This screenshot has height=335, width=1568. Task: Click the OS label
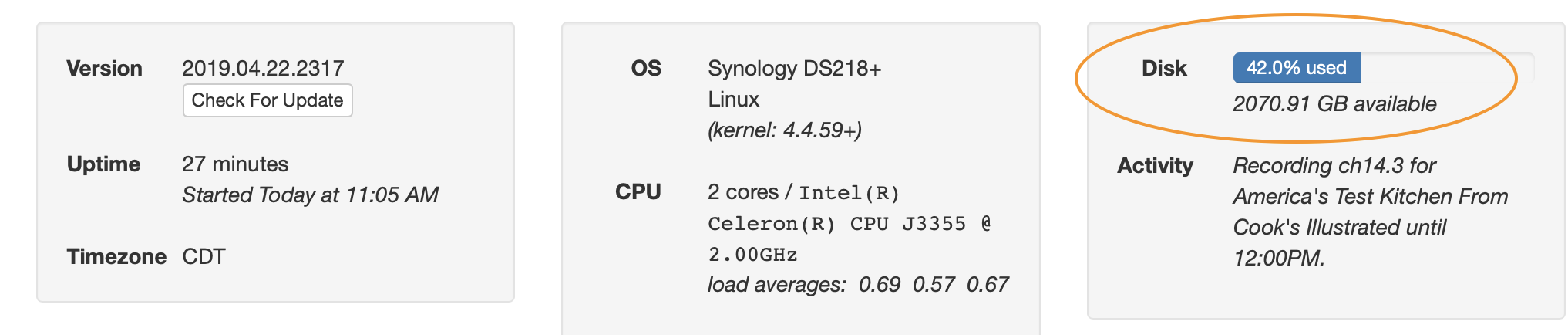click(x=646, y=68)
